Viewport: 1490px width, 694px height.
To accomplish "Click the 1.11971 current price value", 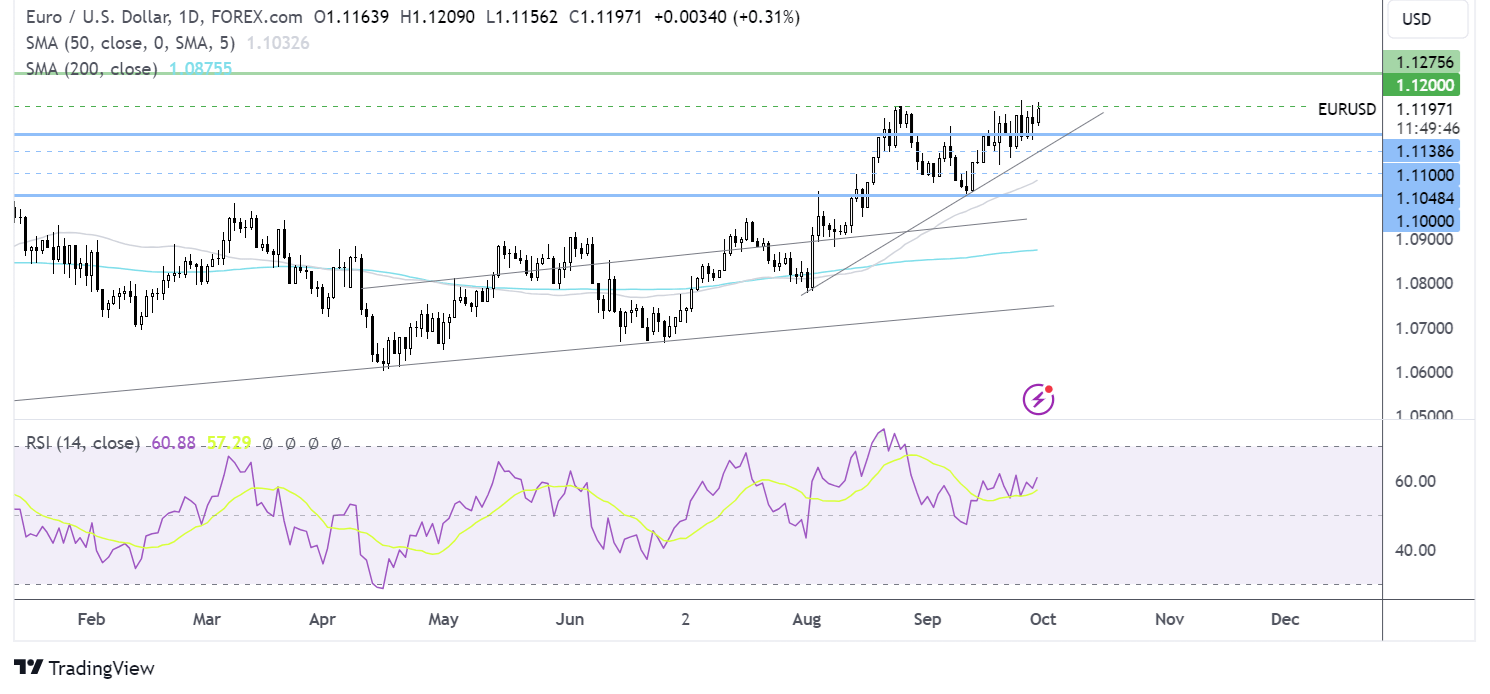I will click(x=1426, y=109).
